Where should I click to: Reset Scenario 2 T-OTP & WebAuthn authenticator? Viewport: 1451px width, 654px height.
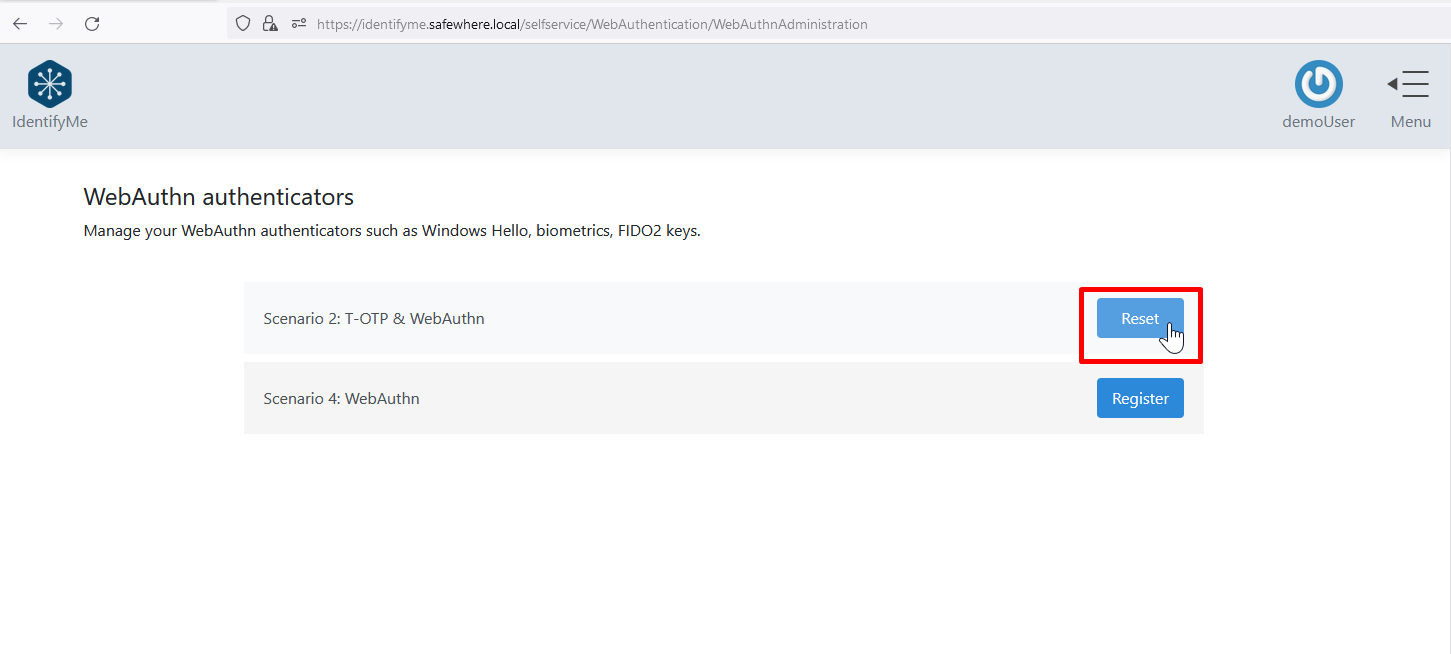(x=1139, y=318)
